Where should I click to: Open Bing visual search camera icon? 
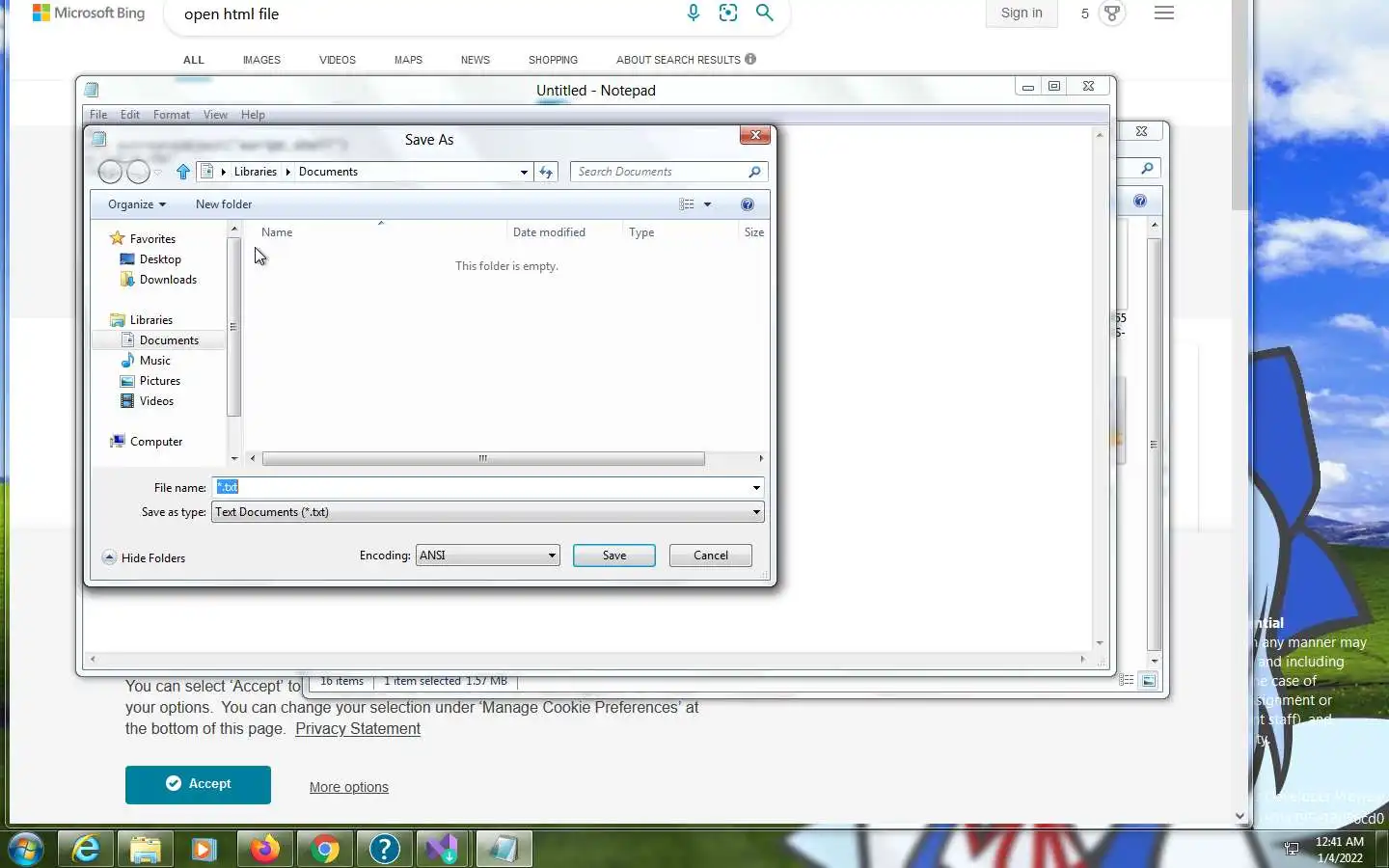tap(728, 13)
